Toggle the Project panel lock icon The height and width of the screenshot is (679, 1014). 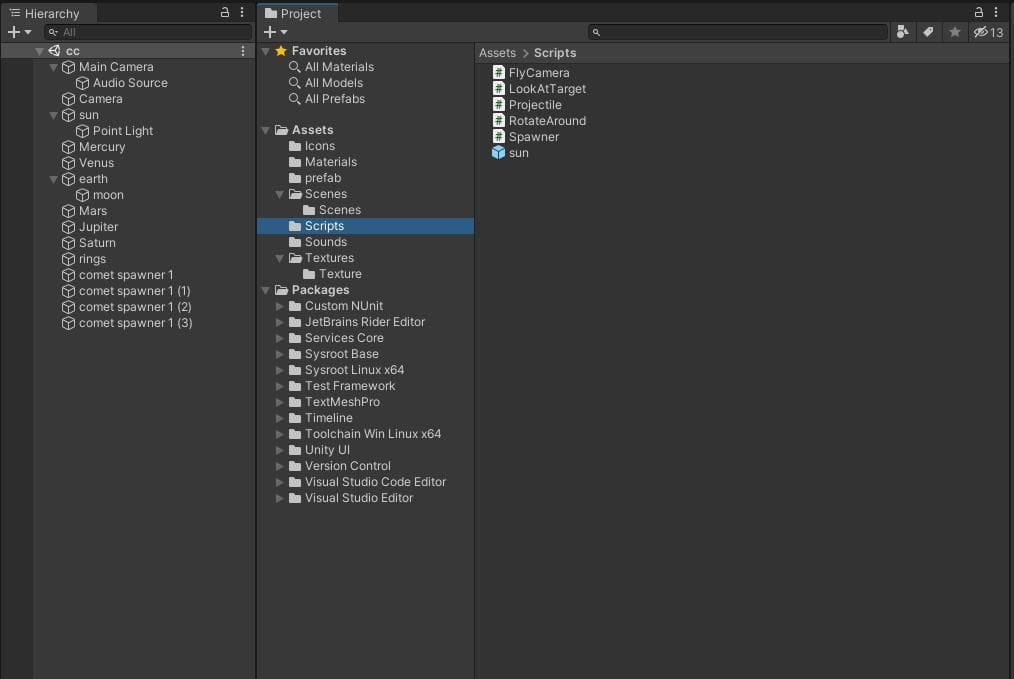[979, 12]
